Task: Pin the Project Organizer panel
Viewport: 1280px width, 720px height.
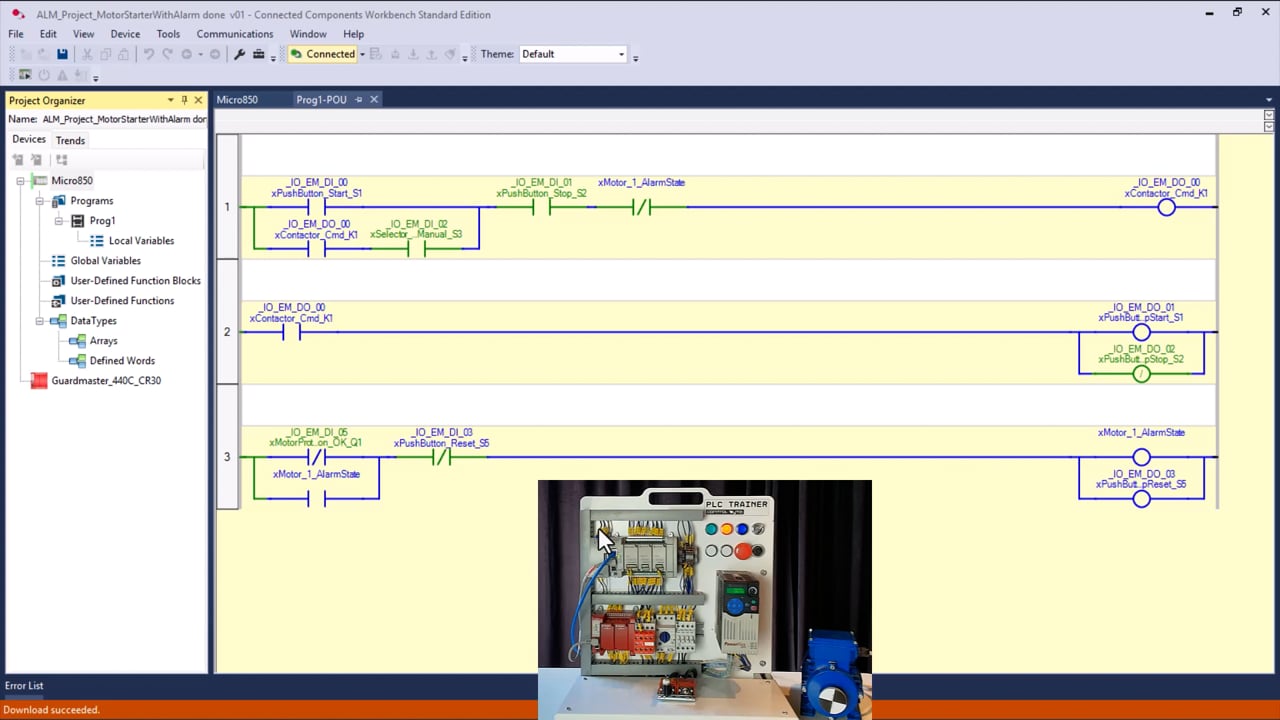Action: [184, 100]
